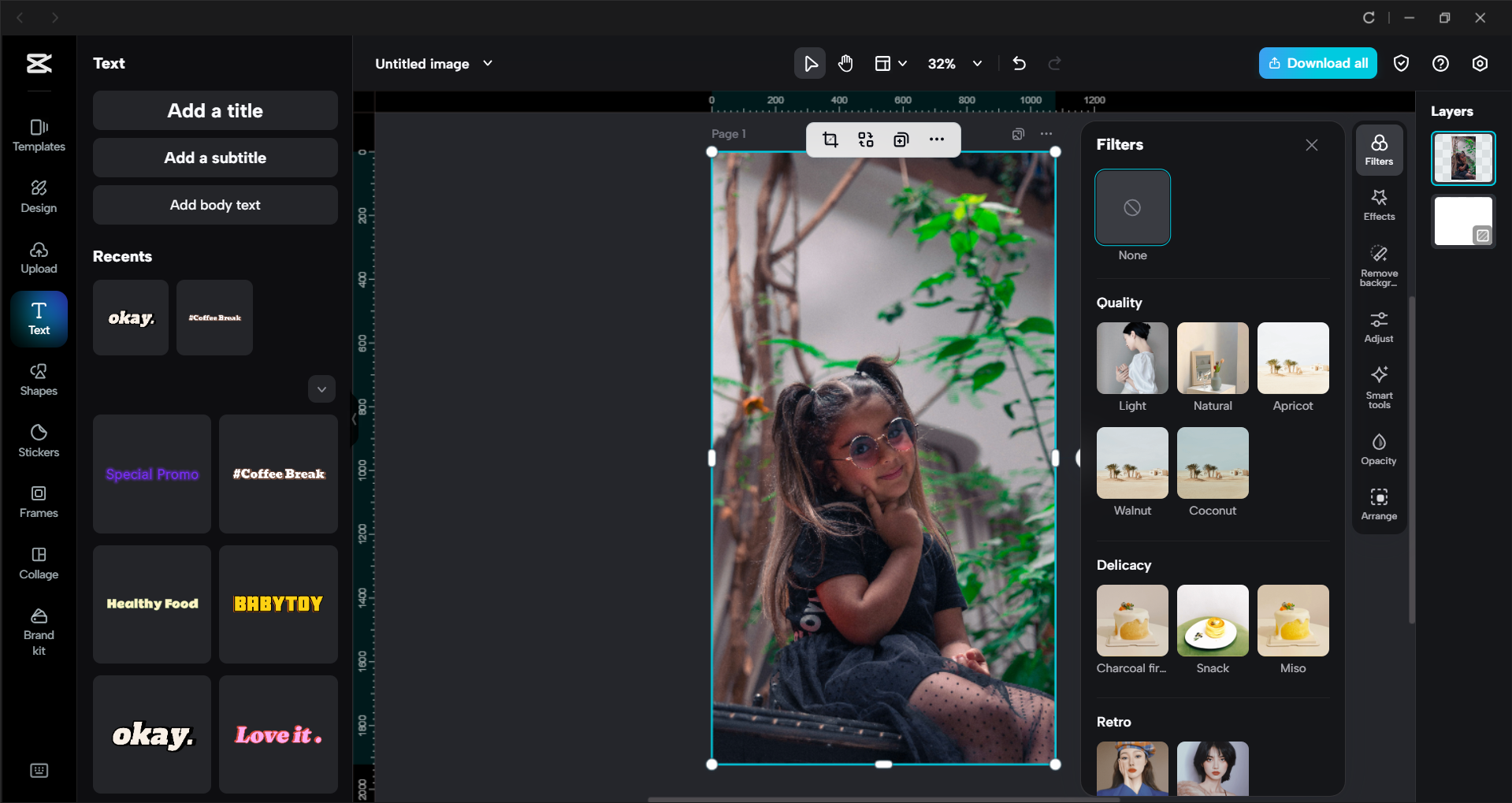The image size is (1512, 803).
Task: Select the photo layer thumbnail in Layers
Action: [1462, 158]
